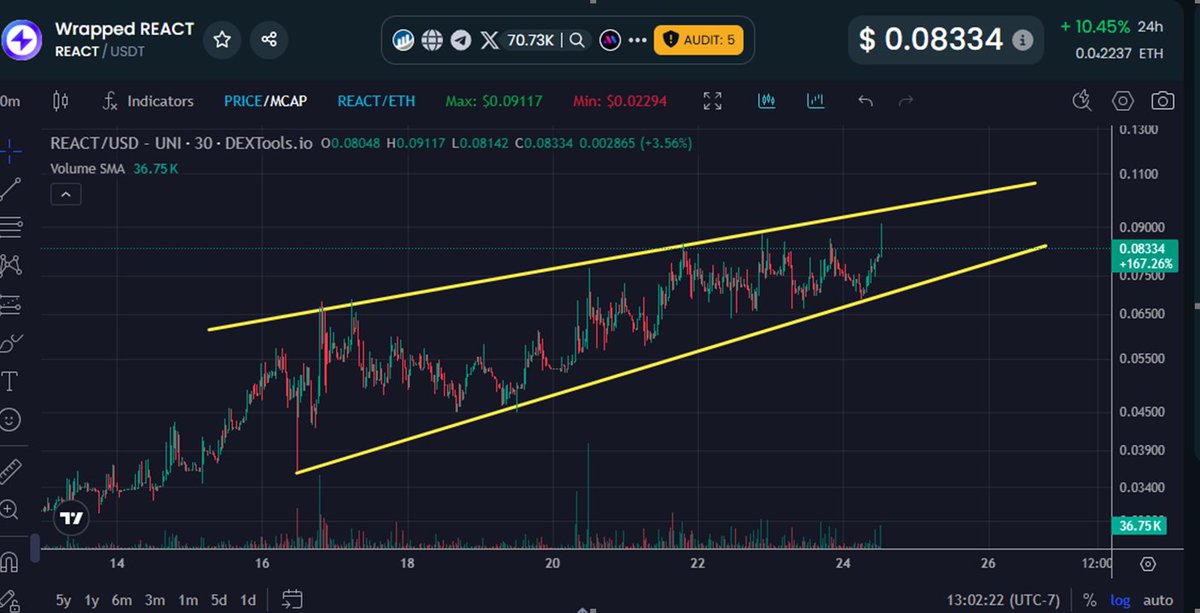Enter fullscreen chart mode
This screenshot has width=1200, height=613.
coord(712,101)
